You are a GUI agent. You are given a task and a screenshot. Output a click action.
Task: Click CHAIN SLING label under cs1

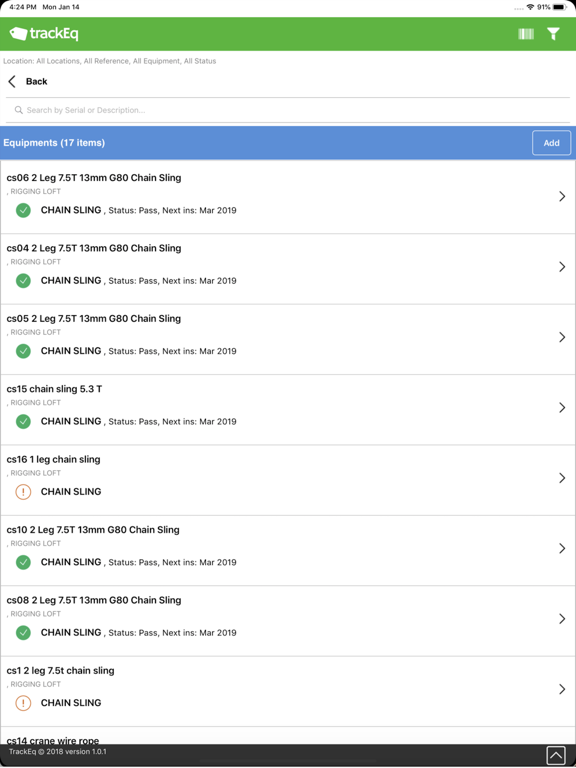[71, 703]
